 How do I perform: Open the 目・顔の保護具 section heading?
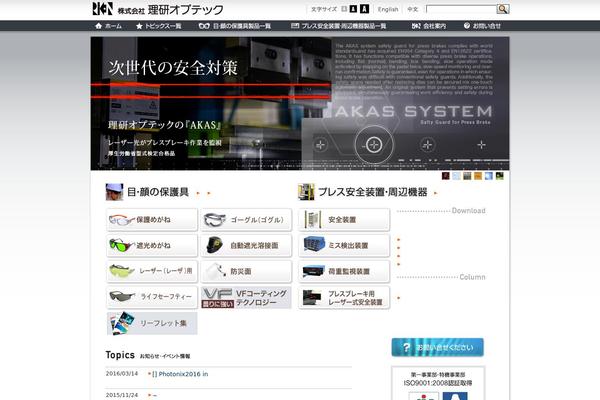158,192
